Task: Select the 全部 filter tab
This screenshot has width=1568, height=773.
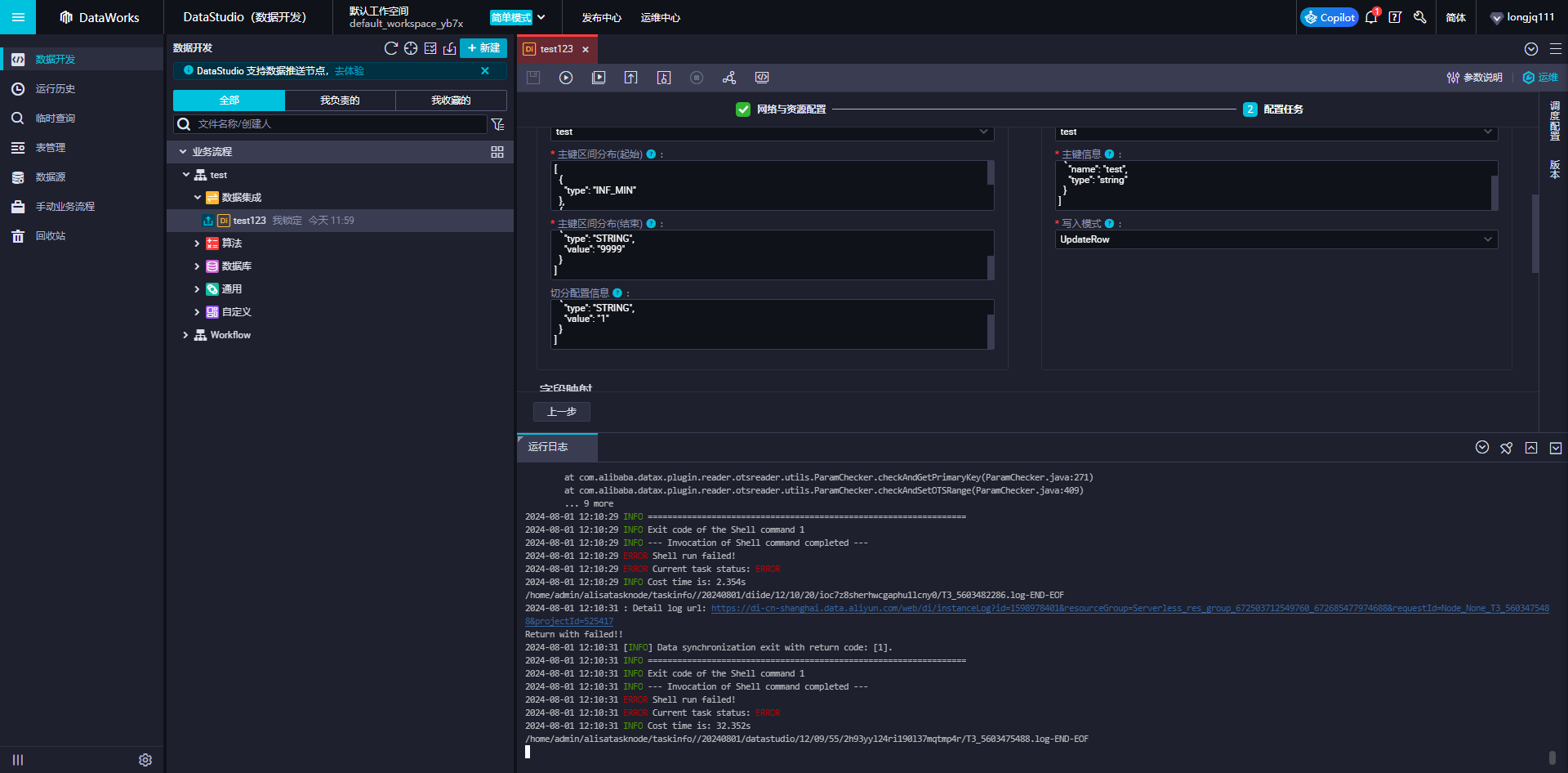Action: (229, 100)
